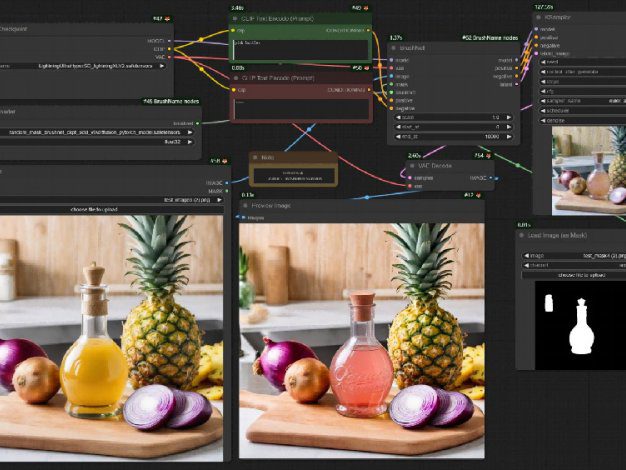Collapse the Preview Image node
The height and width of the screenshot is (470, 626).
click(245, 206)
